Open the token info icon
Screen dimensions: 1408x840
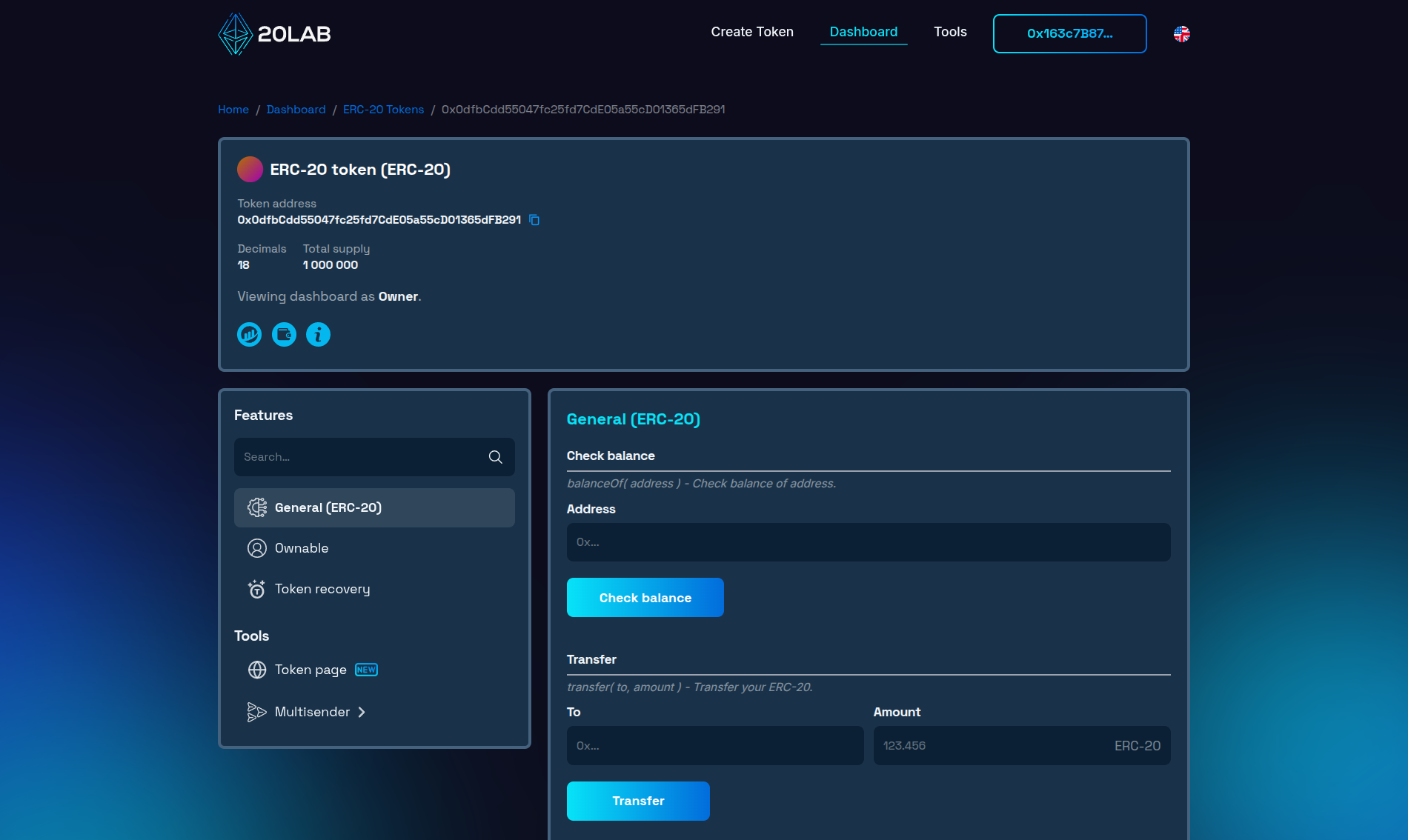tap(319, 335)
